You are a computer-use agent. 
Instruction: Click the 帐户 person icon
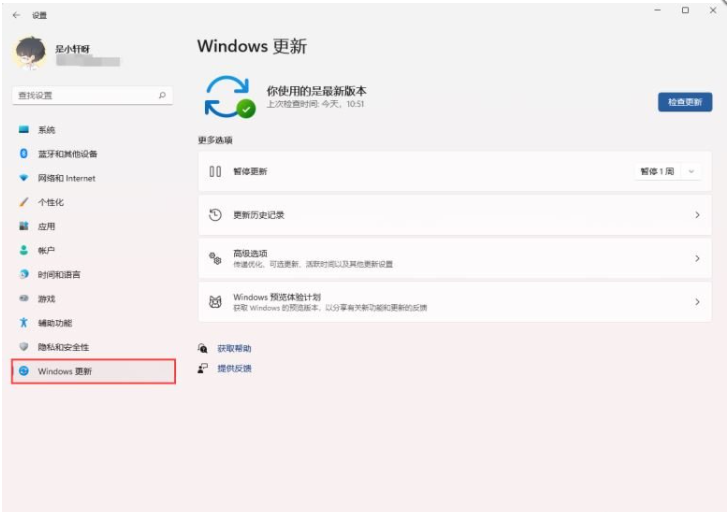pos(24,250)
